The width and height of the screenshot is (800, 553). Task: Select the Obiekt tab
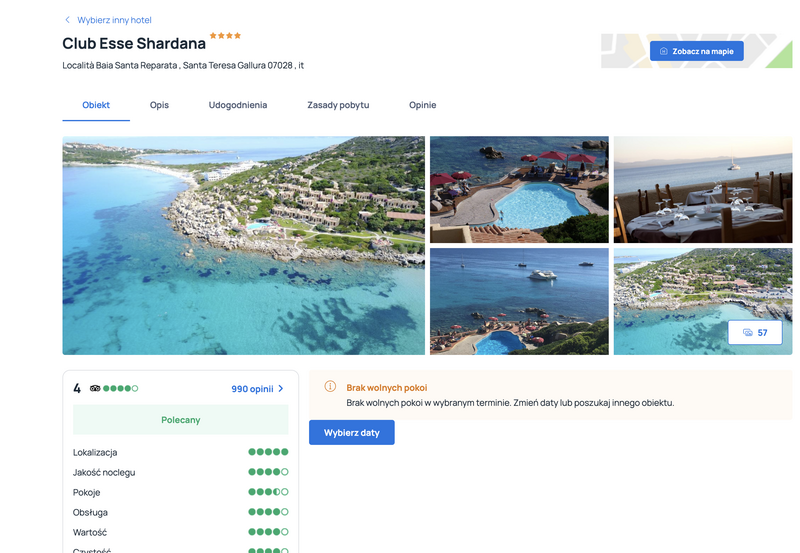pos(96,105)
